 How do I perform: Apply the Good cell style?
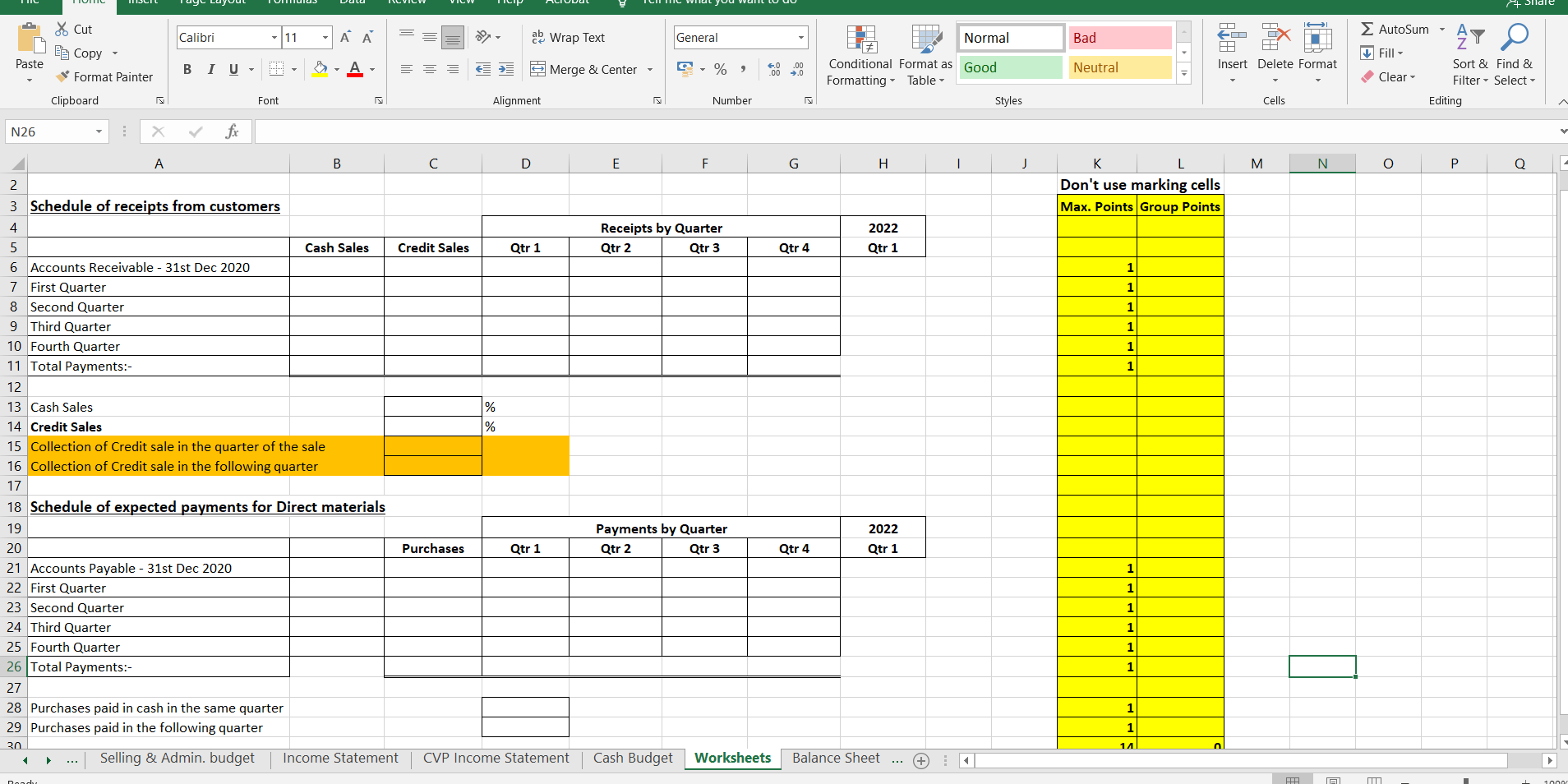coord(1011,67)
